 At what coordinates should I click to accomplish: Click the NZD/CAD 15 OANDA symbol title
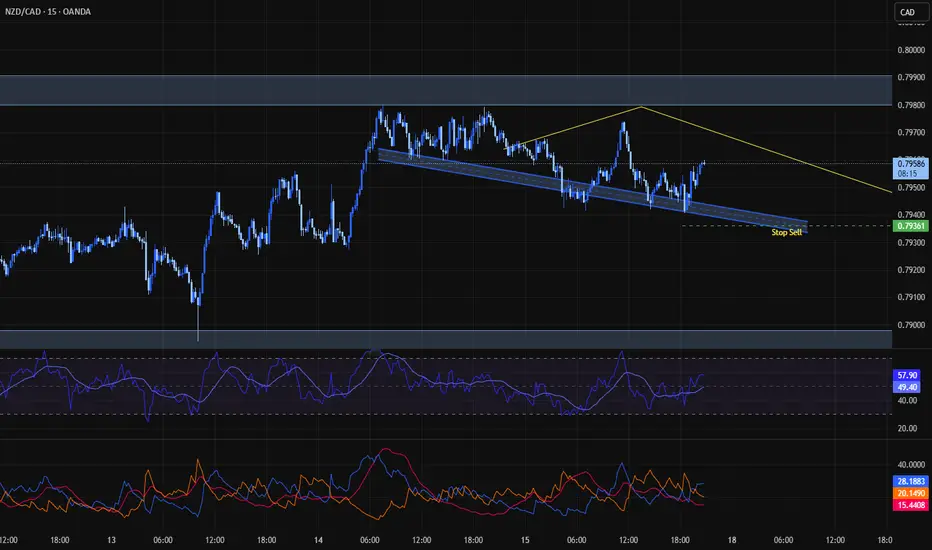pos(48,11)
